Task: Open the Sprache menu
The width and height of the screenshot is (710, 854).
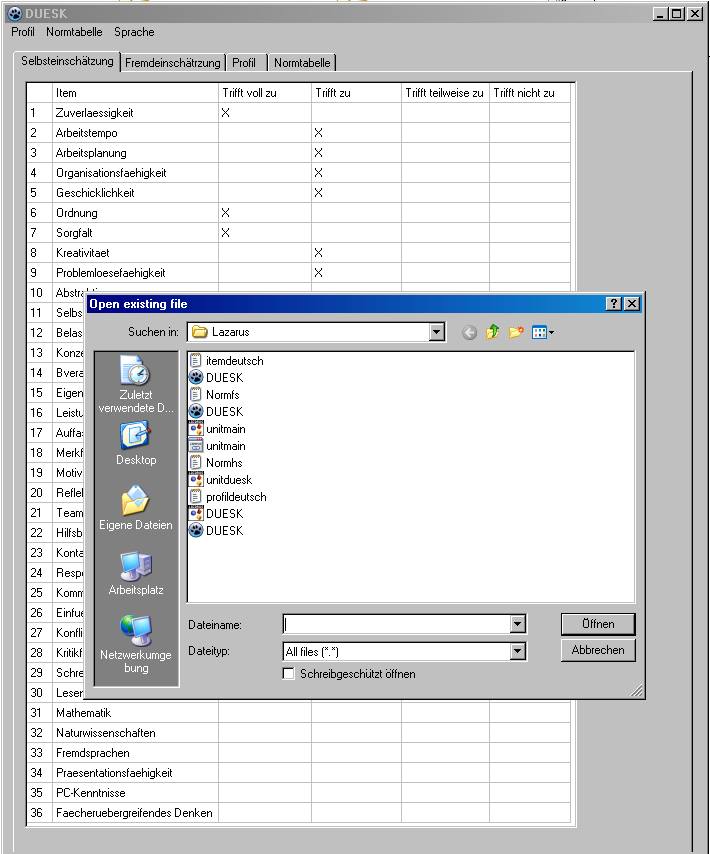Action: (x=134, y=32)
